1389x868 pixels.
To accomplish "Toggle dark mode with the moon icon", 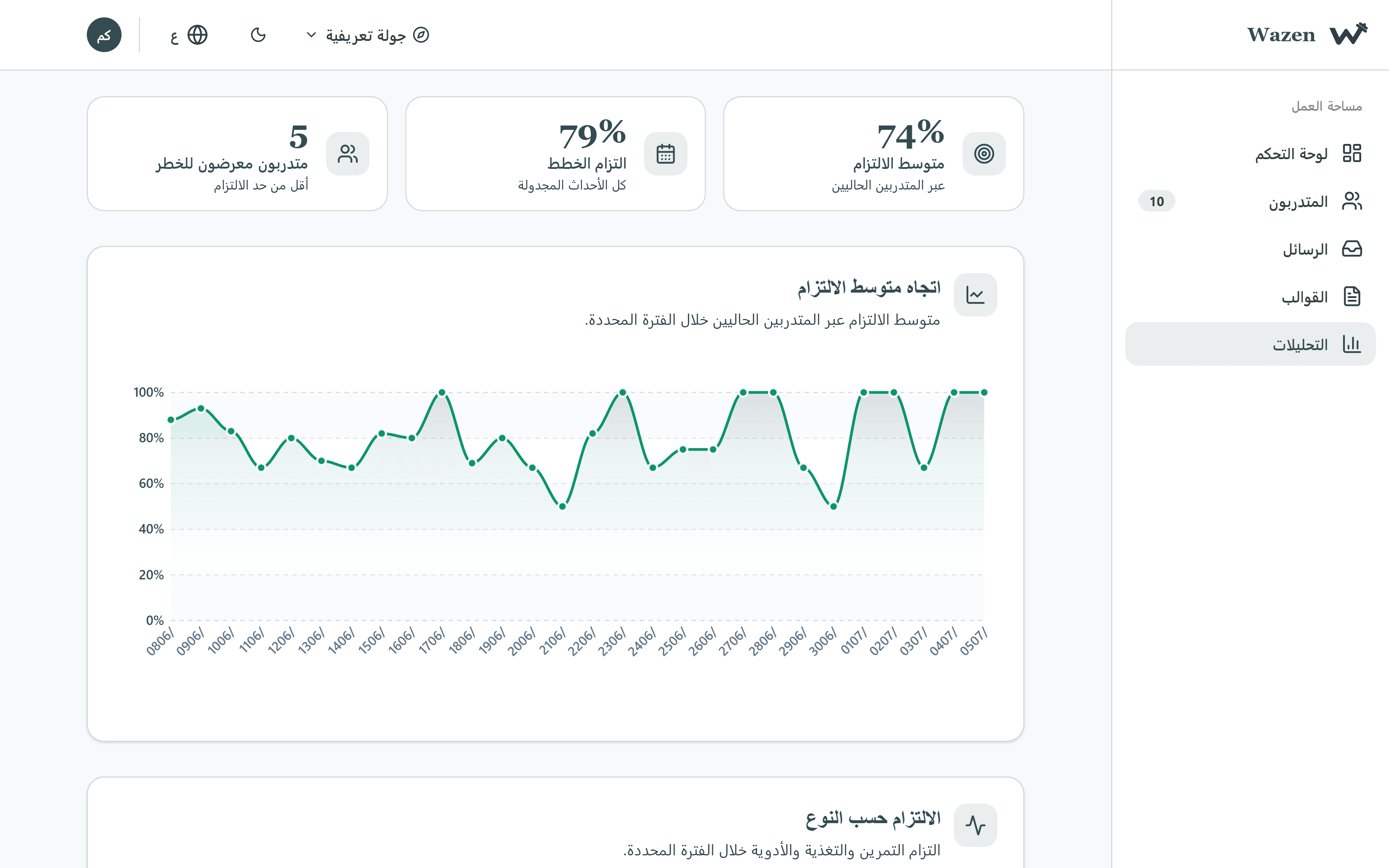I will click(258, 35).
